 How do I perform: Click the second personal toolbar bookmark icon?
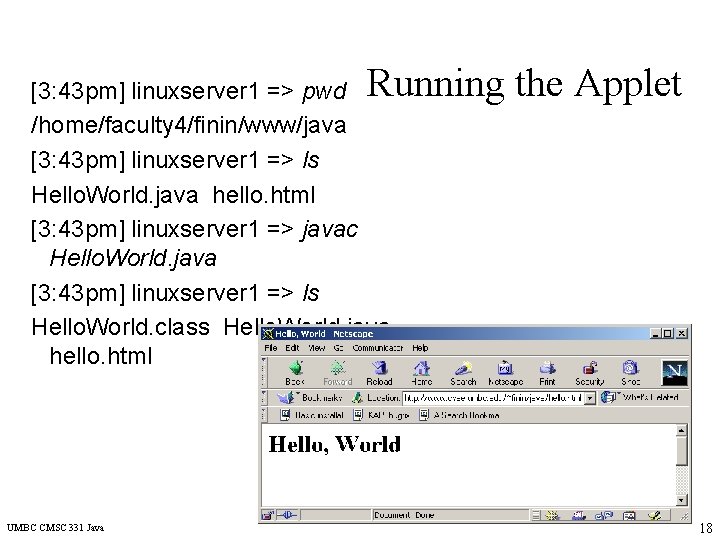[x=358, y=415]
